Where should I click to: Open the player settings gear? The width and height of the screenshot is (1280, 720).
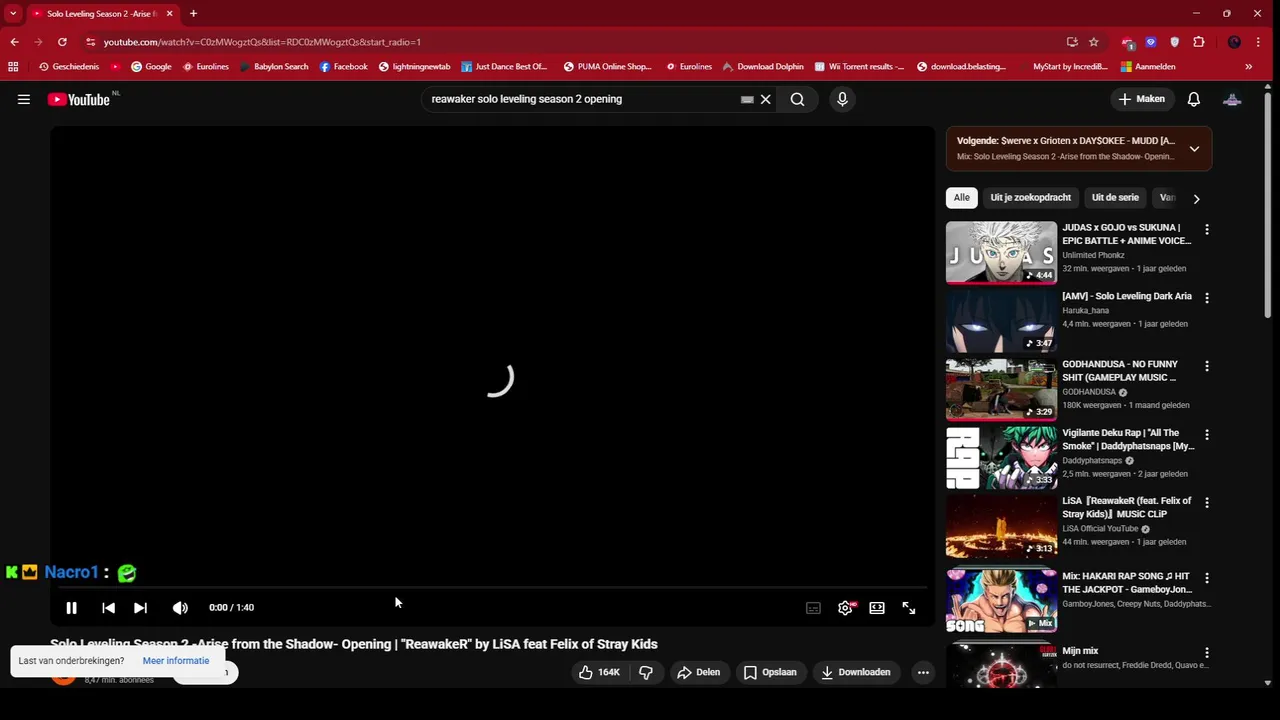pyautogui.click(x=845, y=608)
